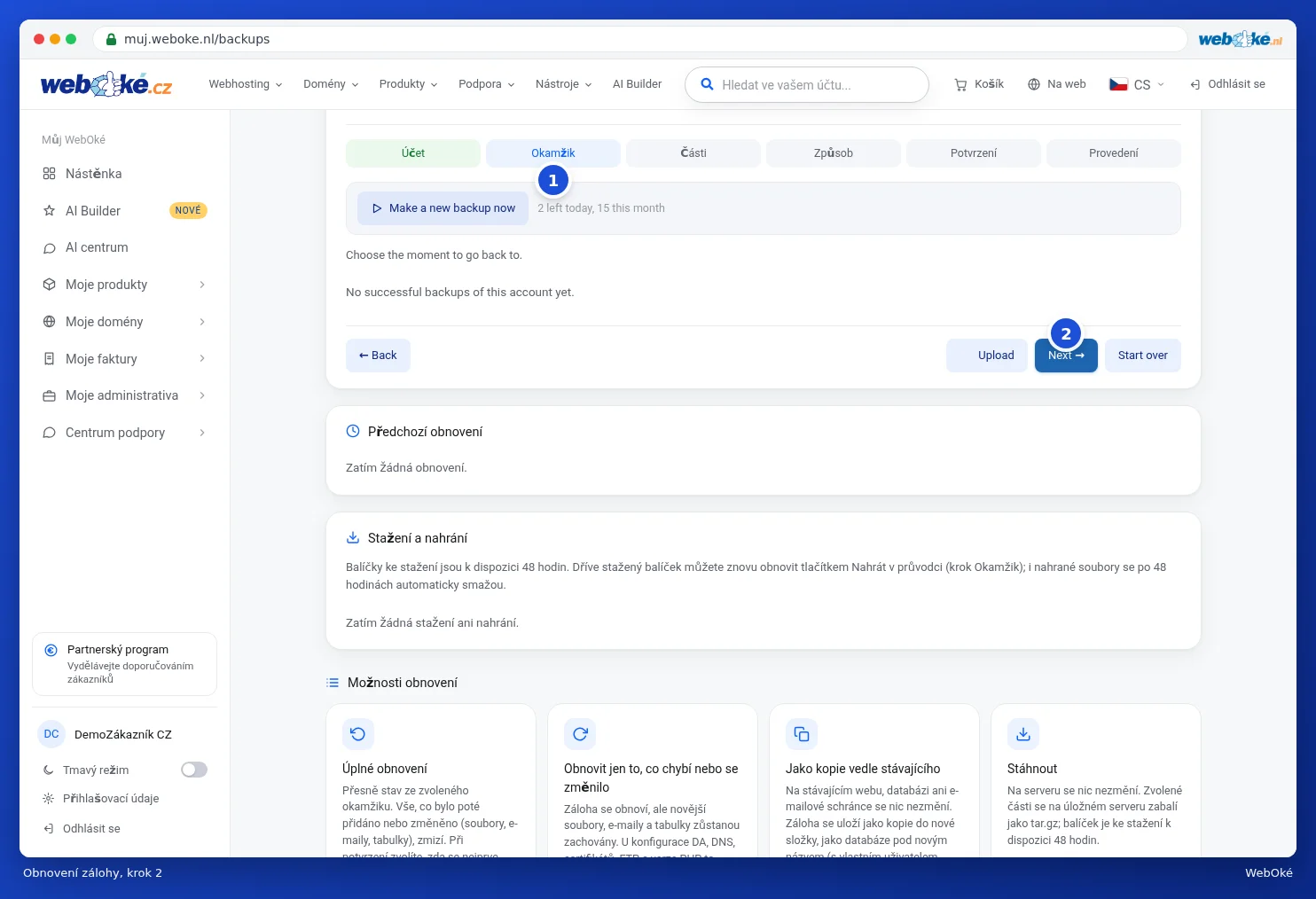
Task: Click the AI Builder star icon in sidebar
Action: [50, 211]
